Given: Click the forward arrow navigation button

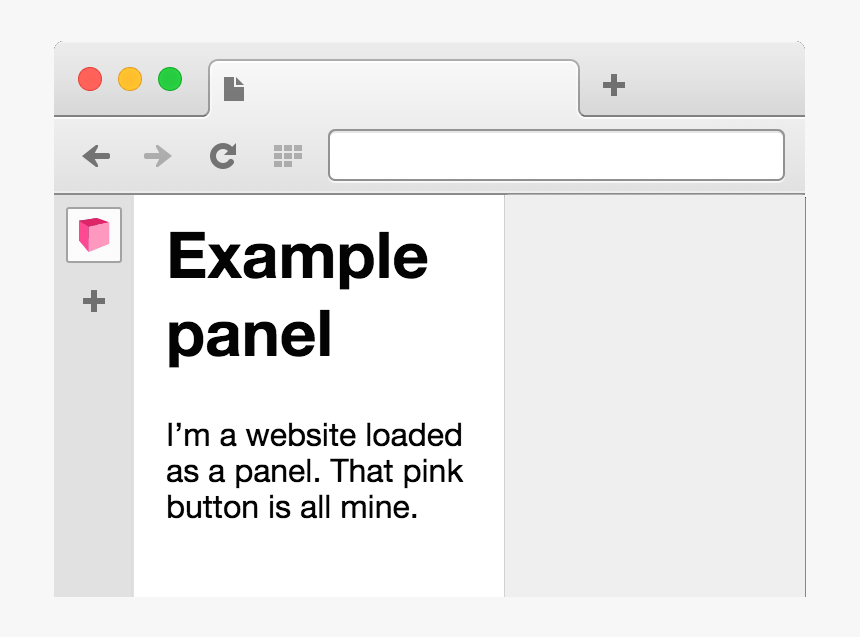Looking at the screenshot, I should 157,156.
